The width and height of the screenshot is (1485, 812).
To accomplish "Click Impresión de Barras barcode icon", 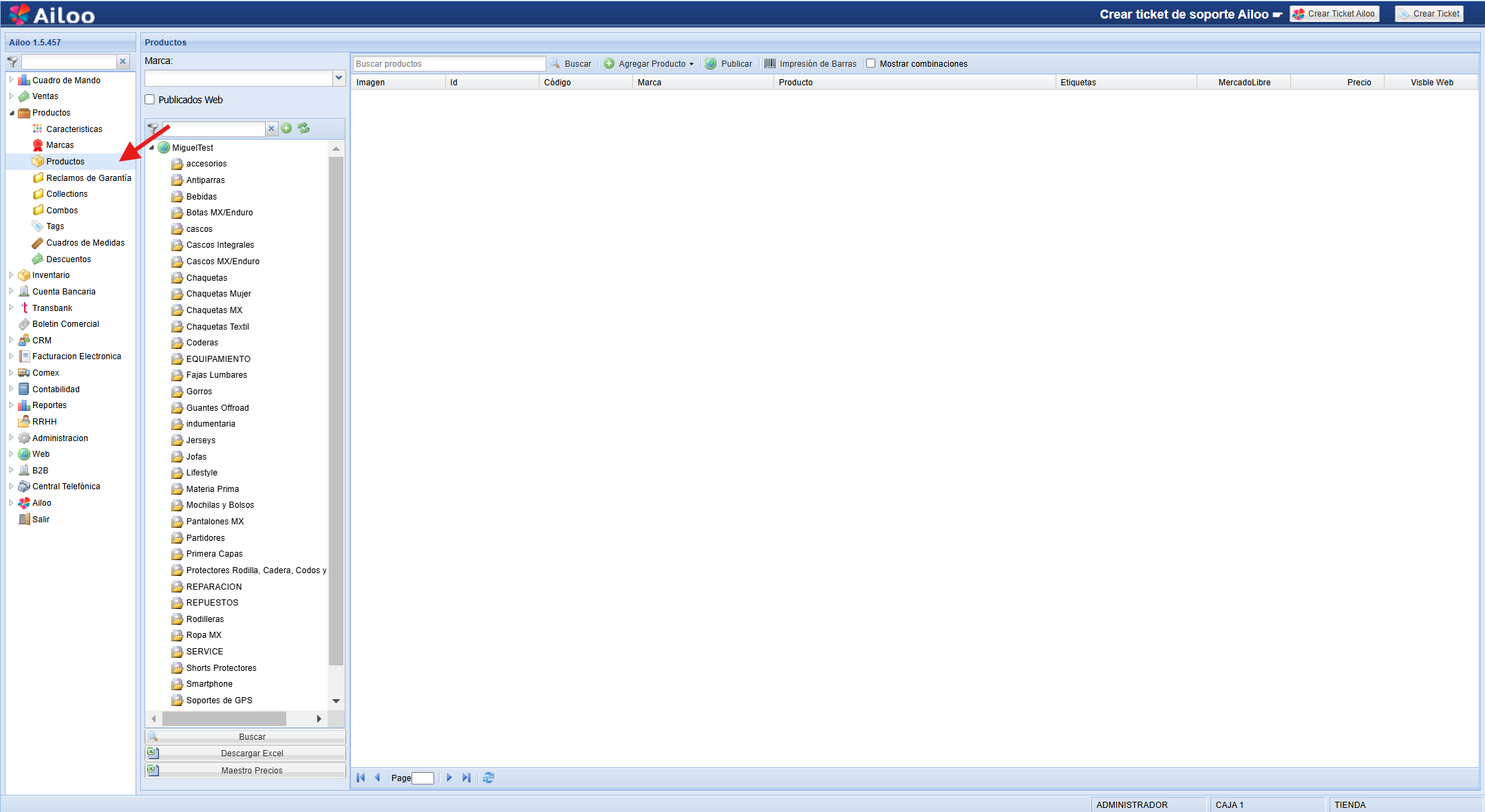I will tap(770, 64).
